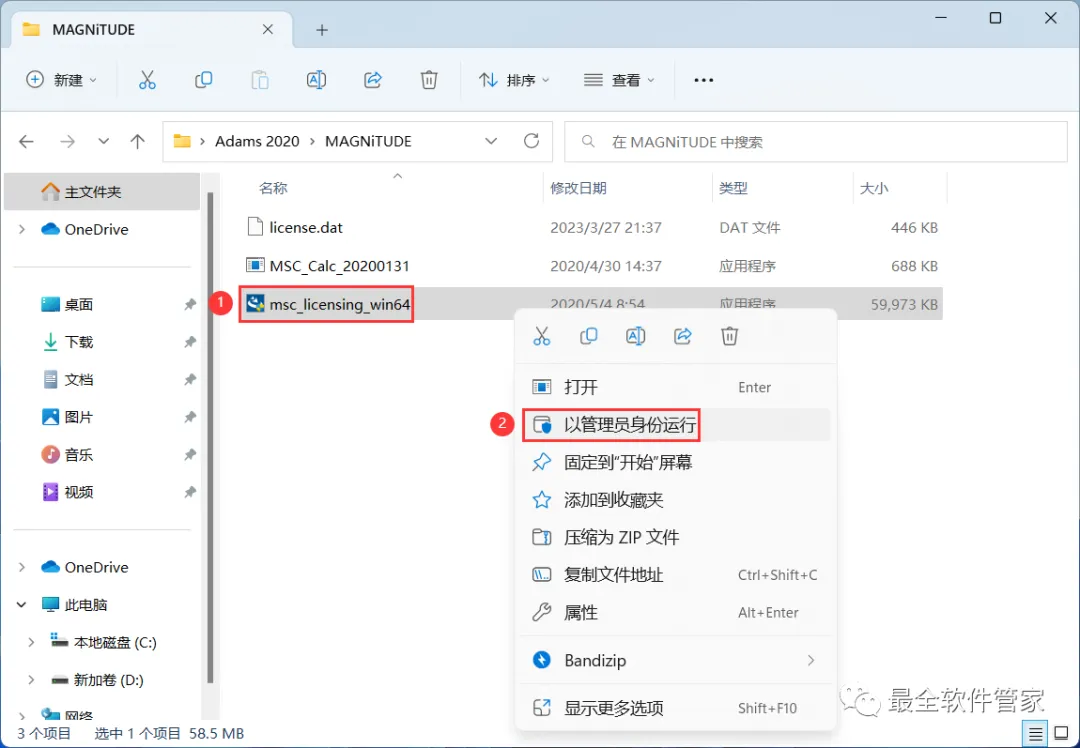Screen dimensions: 1080x748
Task: Open a new tab with plus button
Action: click(x=322, y=30)
